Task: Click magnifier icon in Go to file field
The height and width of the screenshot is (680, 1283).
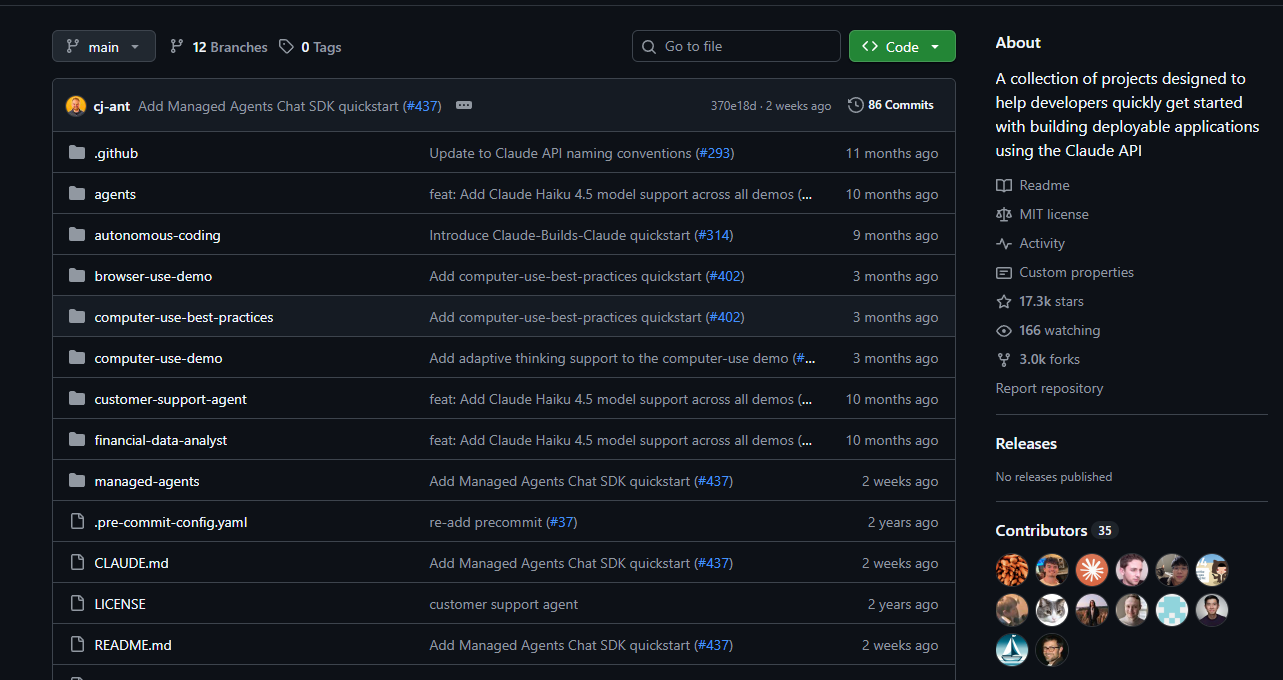Action: pyautogui.click(x=650, y=46)
